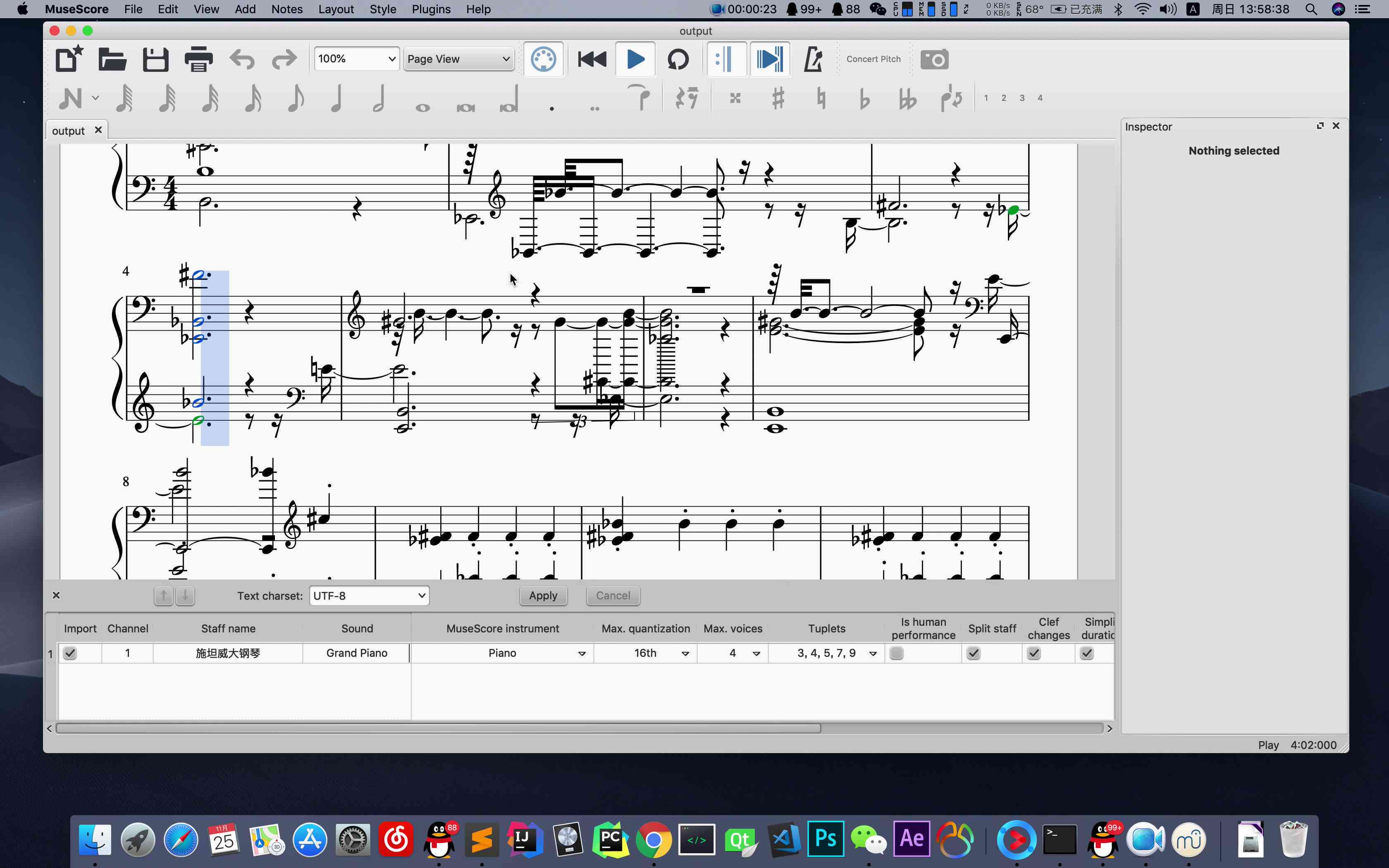Select the eighth note duration
1389x868 pixels.
(x=296, y=98)
